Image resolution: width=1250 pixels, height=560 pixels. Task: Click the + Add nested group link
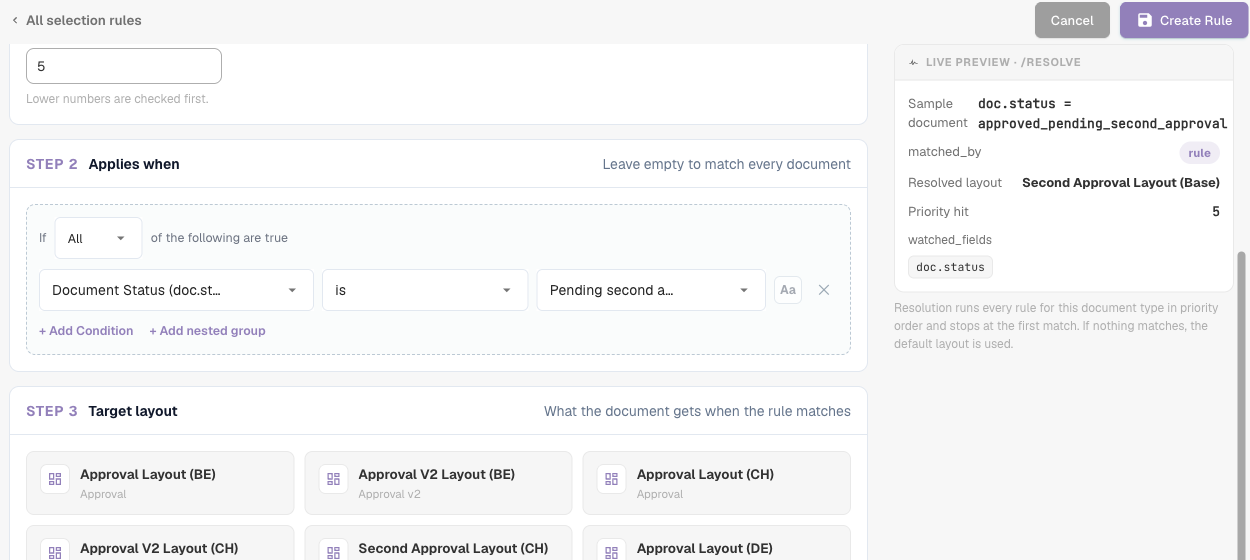pyautogui.click(x=207, y=331)
